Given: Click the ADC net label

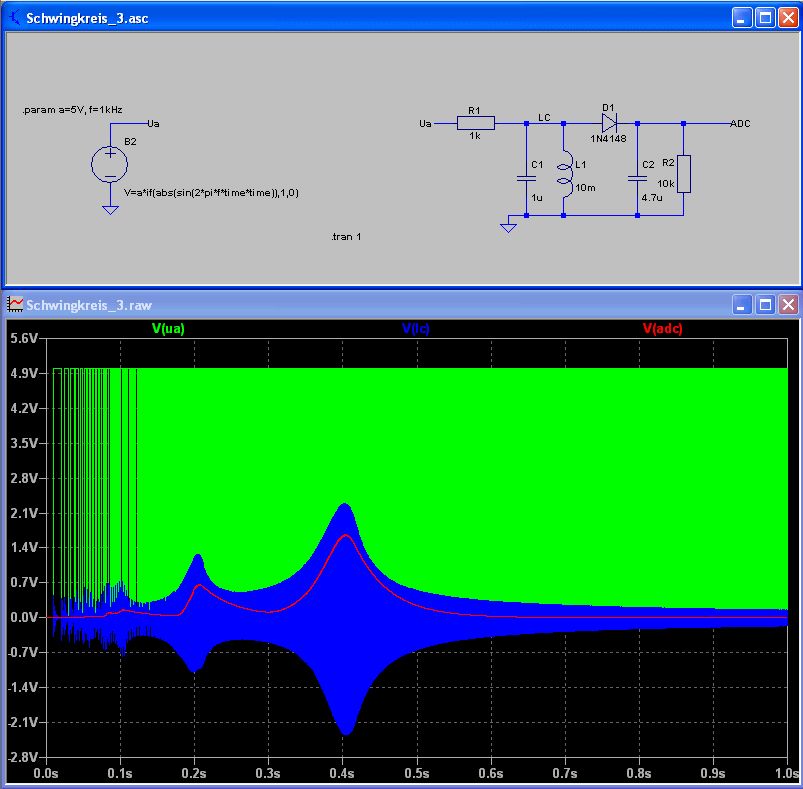Looking at the screenshot, I should [740, 124].
